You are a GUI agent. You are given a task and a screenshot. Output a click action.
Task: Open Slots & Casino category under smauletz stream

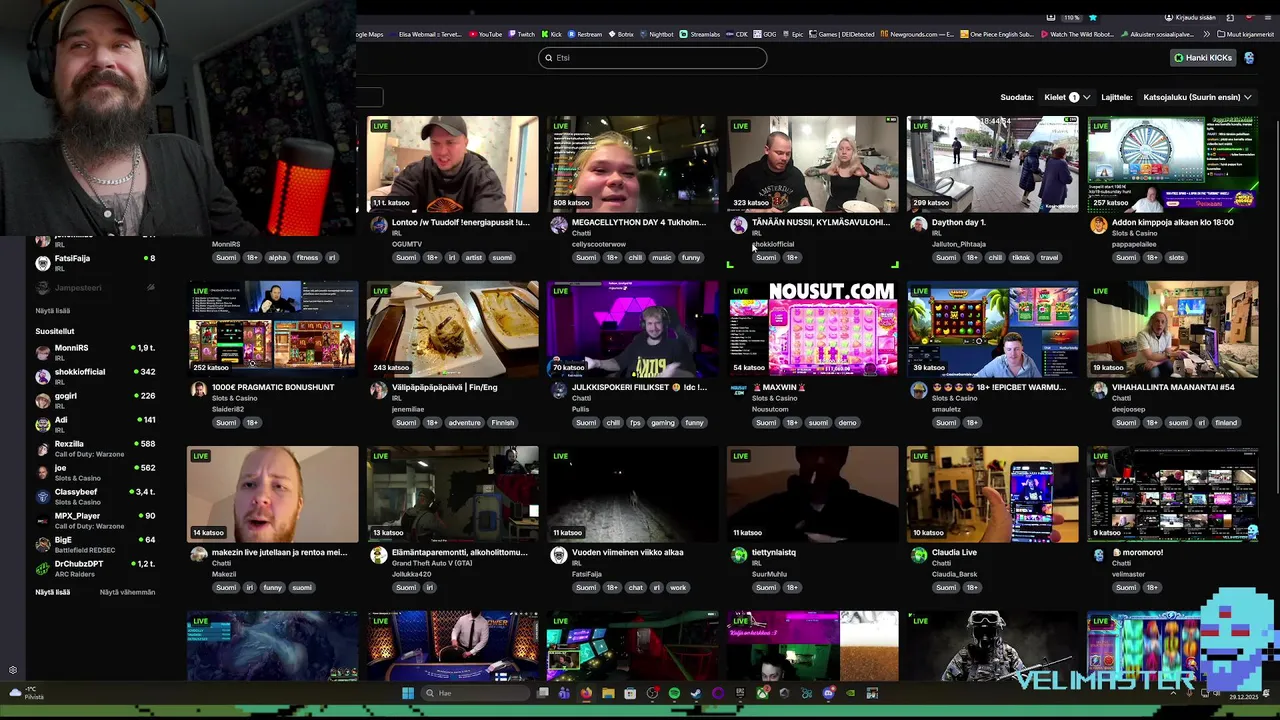tap(954, 398)
